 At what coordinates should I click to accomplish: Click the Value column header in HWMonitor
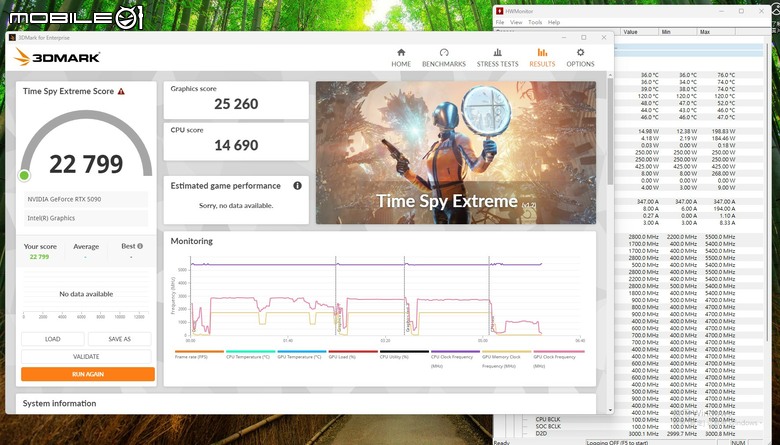[x=639, y=32]
